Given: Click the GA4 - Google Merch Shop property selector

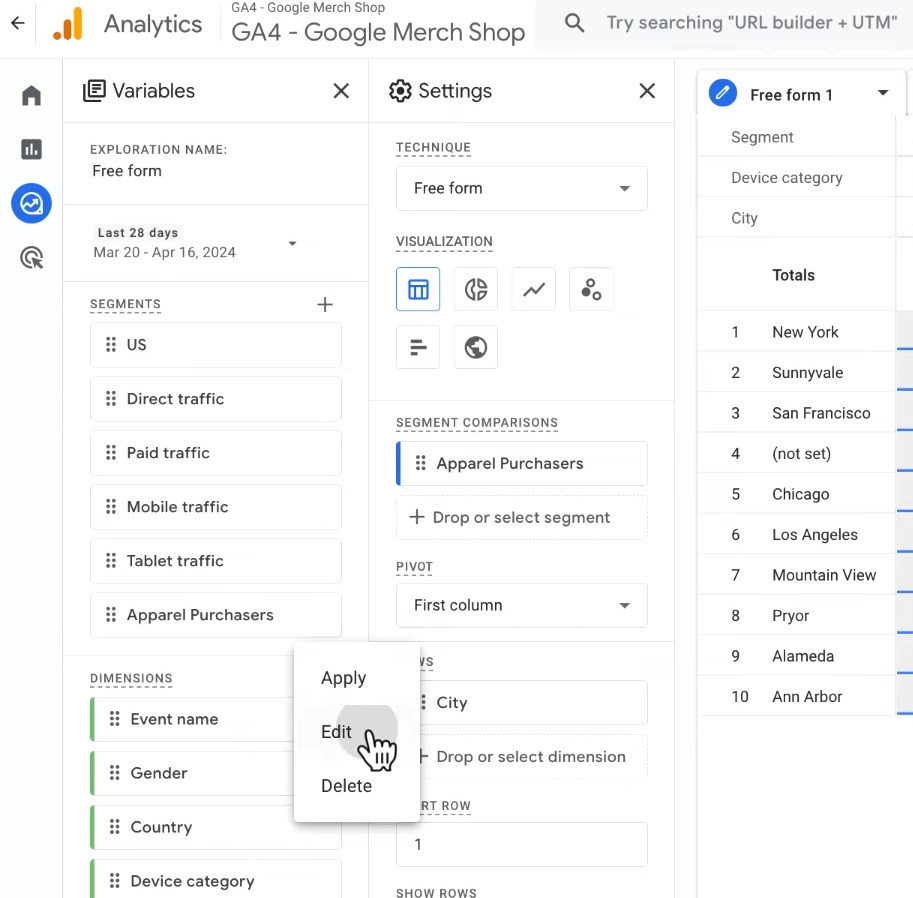Looking at the screenshot, I should coord(378,24).
